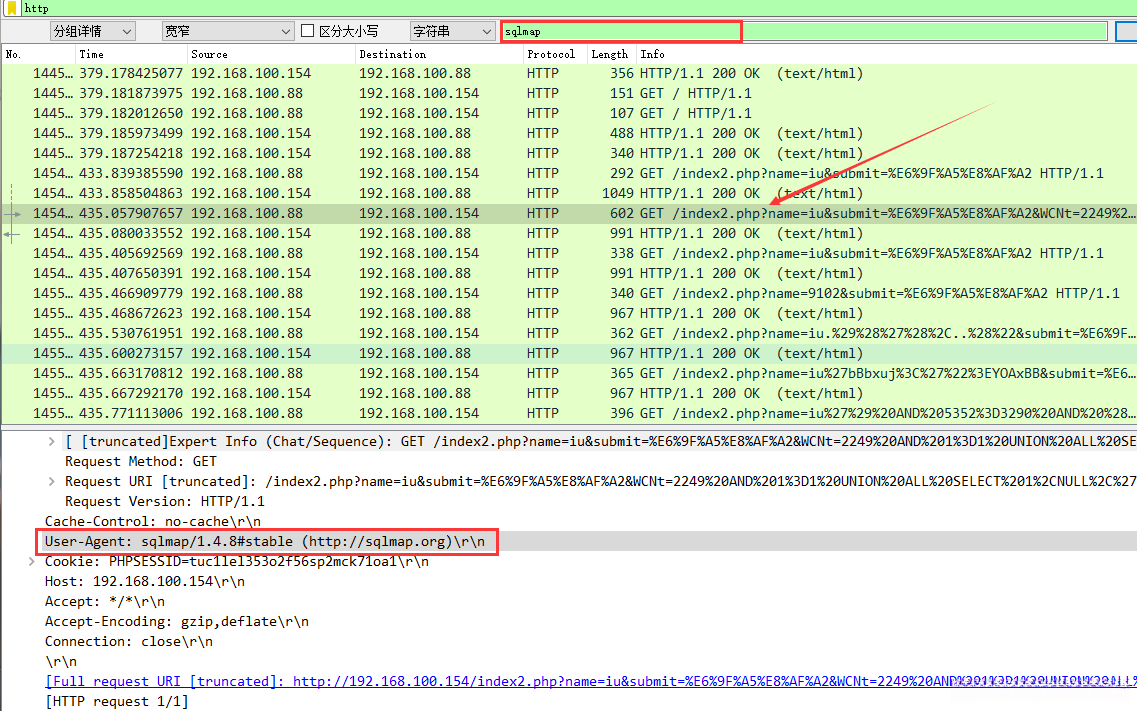Select the packet at time 379.178425077

[569, 73]
